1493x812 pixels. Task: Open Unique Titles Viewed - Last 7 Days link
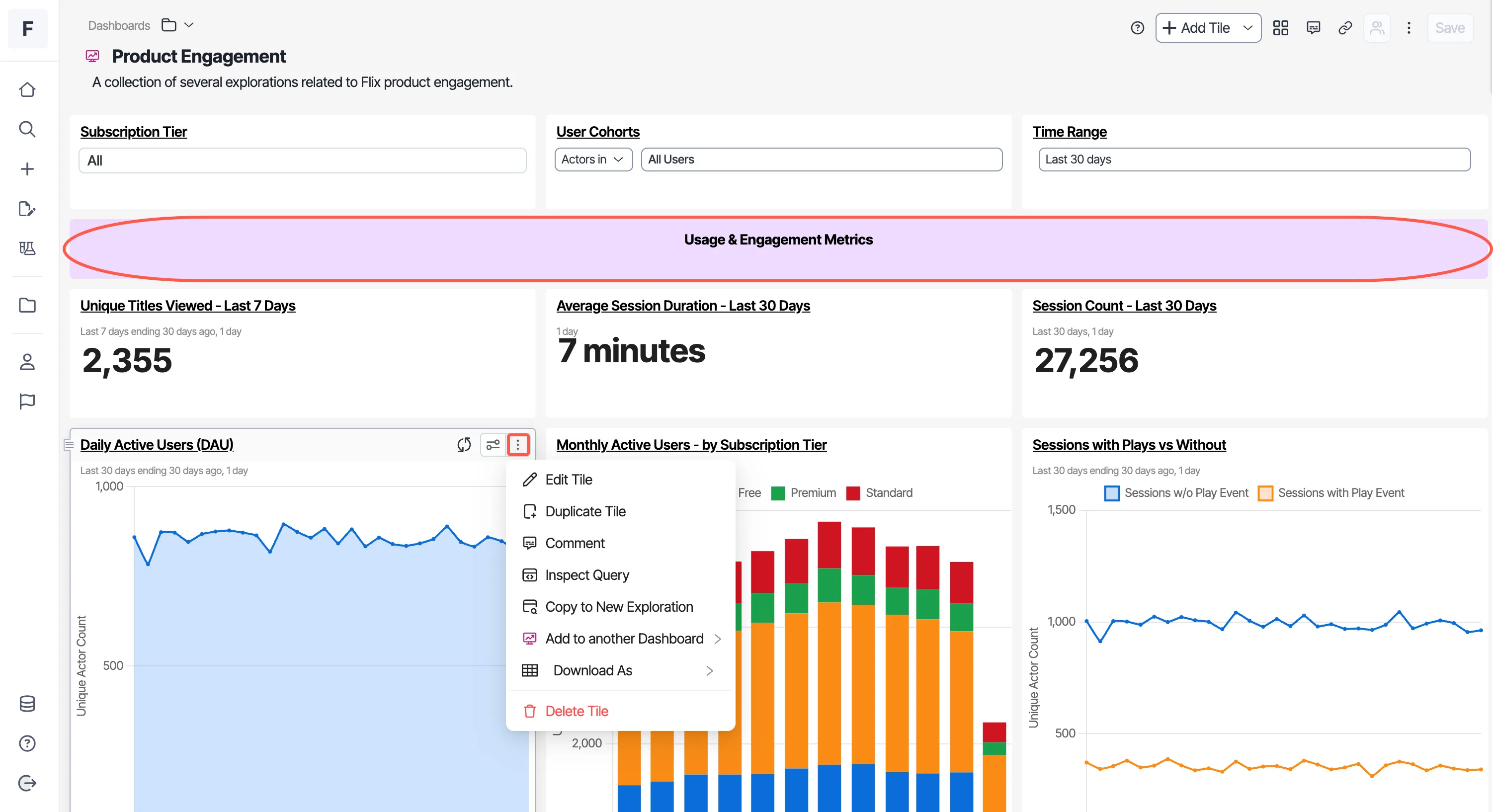click(188, 306)
